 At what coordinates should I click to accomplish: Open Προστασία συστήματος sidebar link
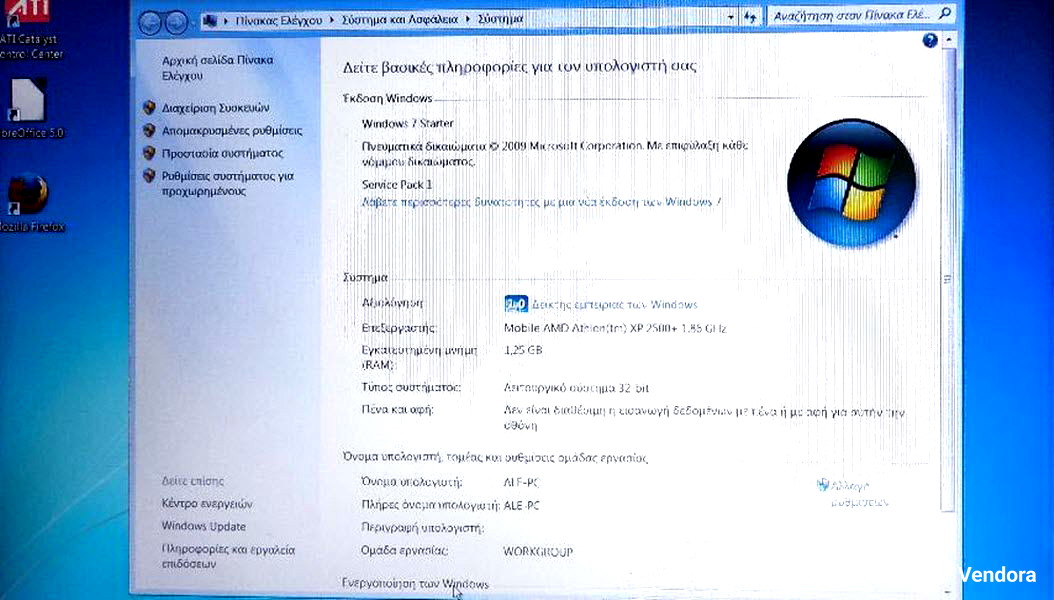pos(222,154)
